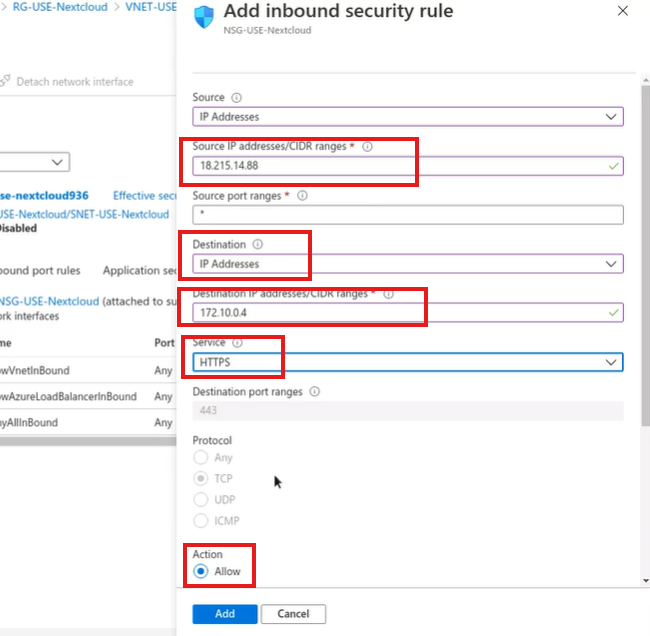Show info icon next to Destination
Viewport: 650px width, 636px height.
pyautogui.click(x=257, y=244)
